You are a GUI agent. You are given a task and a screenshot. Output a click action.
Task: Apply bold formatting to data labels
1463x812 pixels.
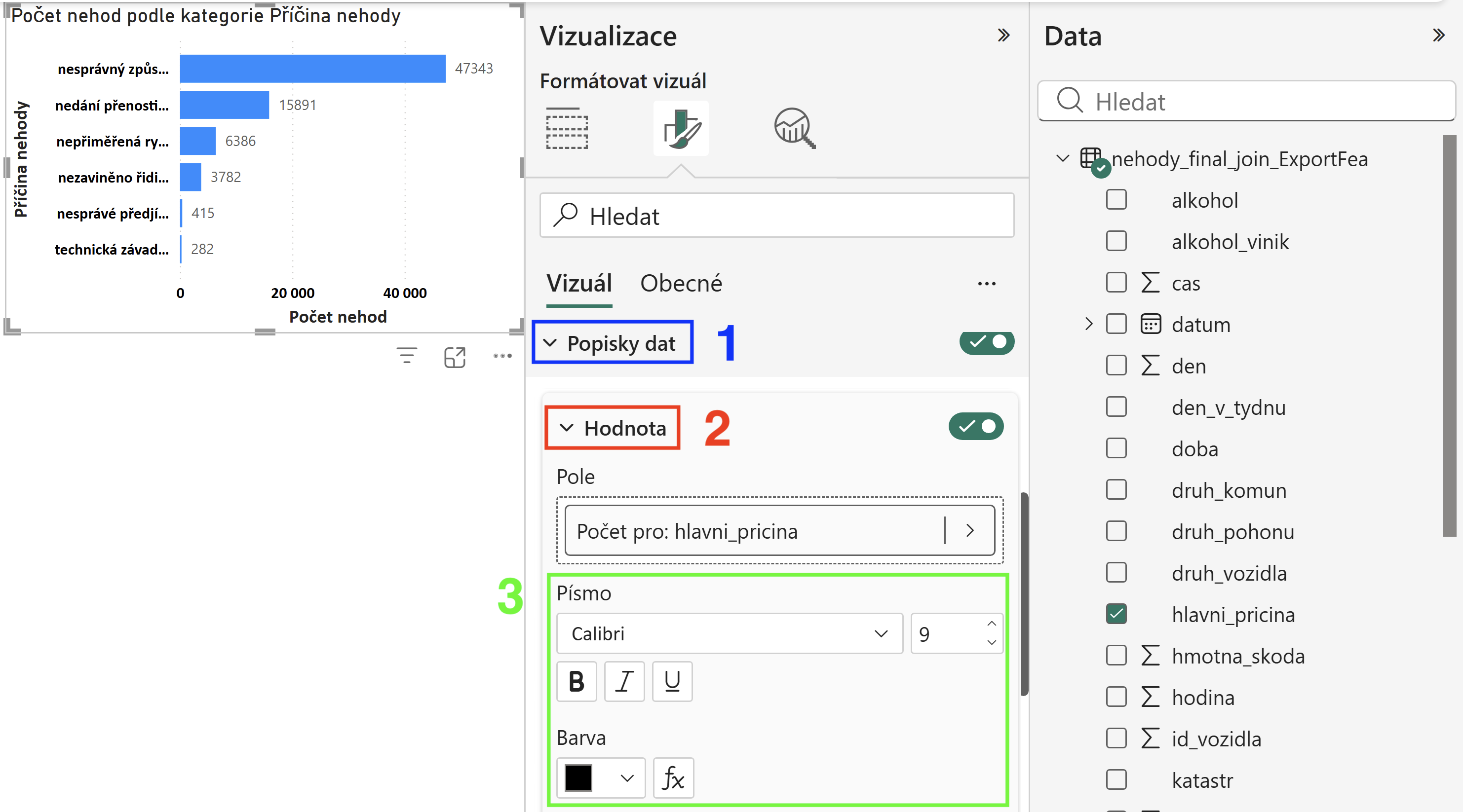pos(577,681)
